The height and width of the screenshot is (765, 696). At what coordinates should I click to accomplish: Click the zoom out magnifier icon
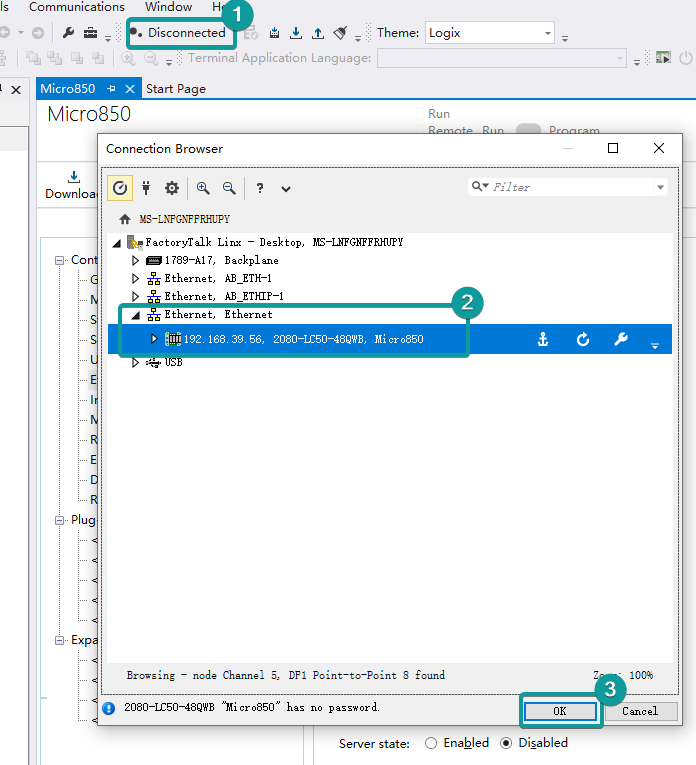pyautogui.click(x=229, y=188)
